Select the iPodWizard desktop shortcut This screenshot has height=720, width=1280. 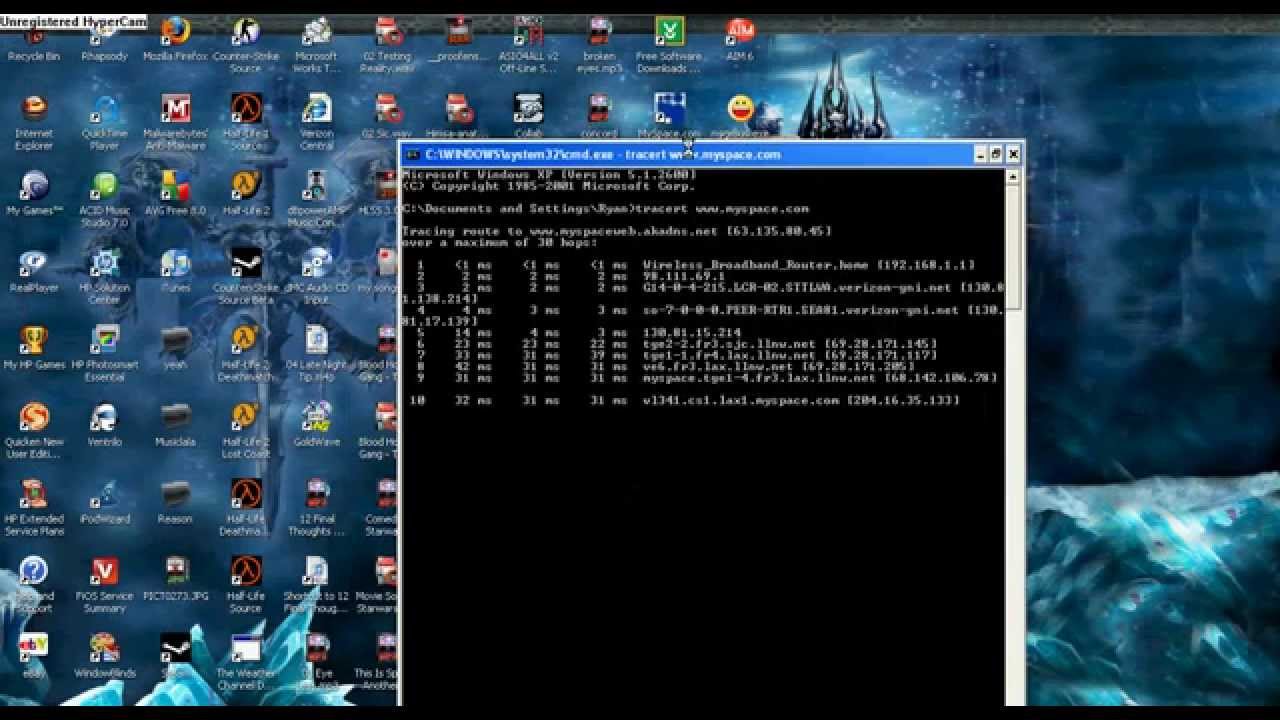click(104, 502)
